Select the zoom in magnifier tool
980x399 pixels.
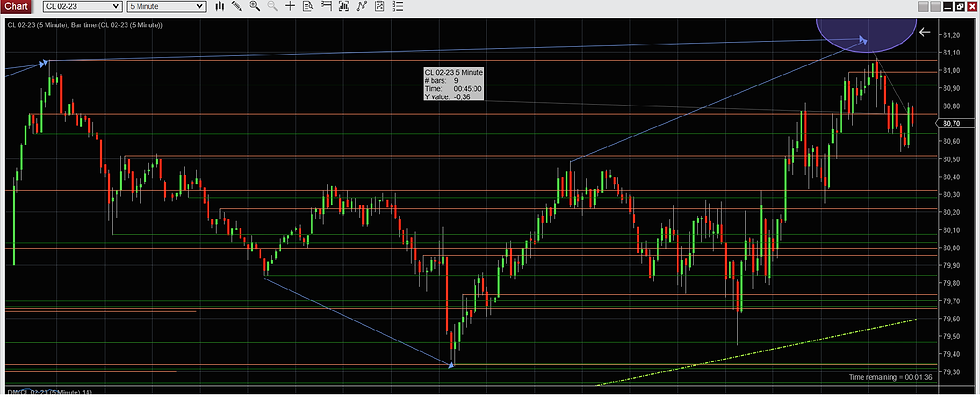(254, 6)
